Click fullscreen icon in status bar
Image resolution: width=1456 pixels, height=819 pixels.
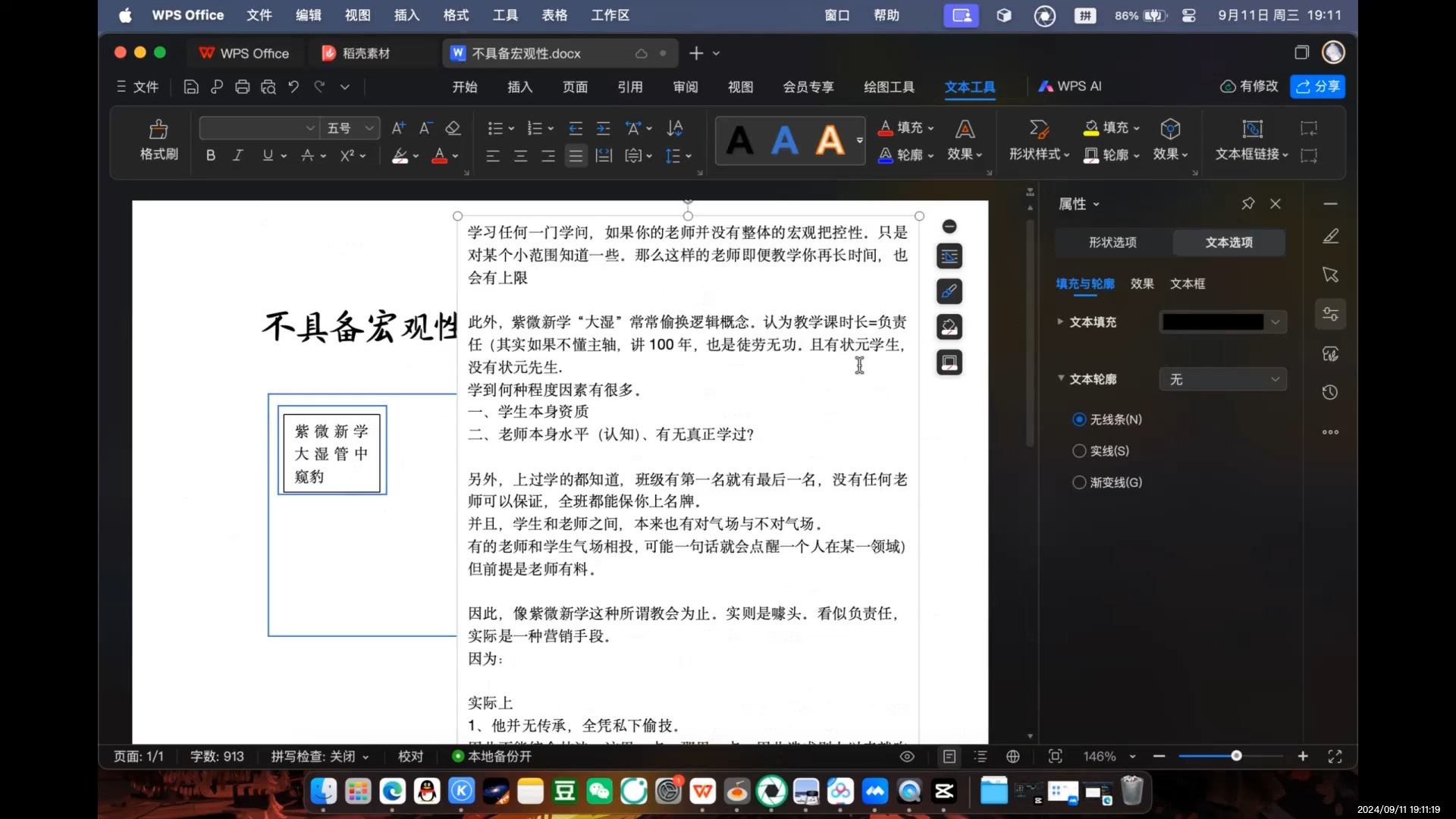[x=1335, y=756]
